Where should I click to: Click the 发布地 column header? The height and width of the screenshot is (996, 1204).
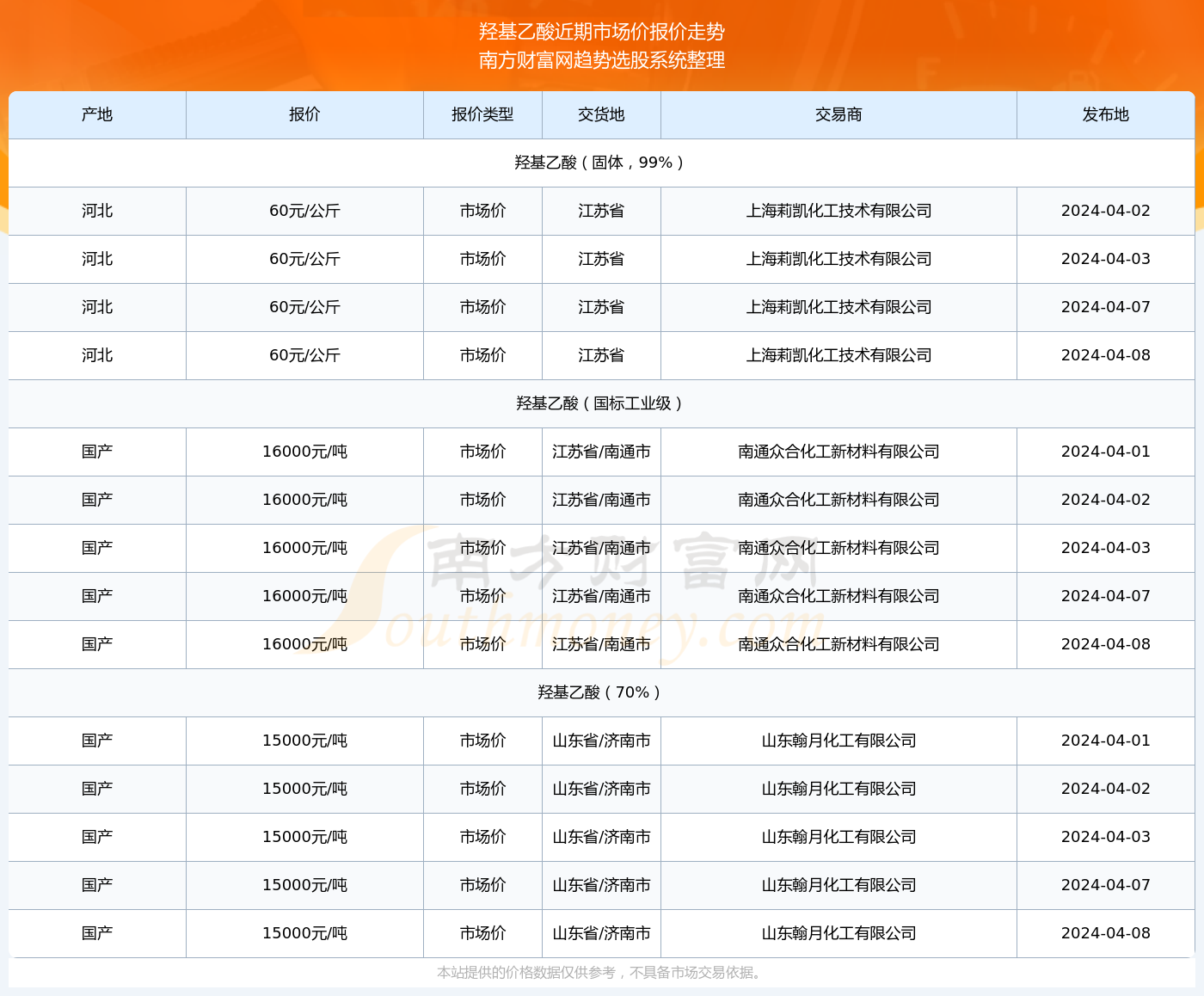[x=1105, y=114]
